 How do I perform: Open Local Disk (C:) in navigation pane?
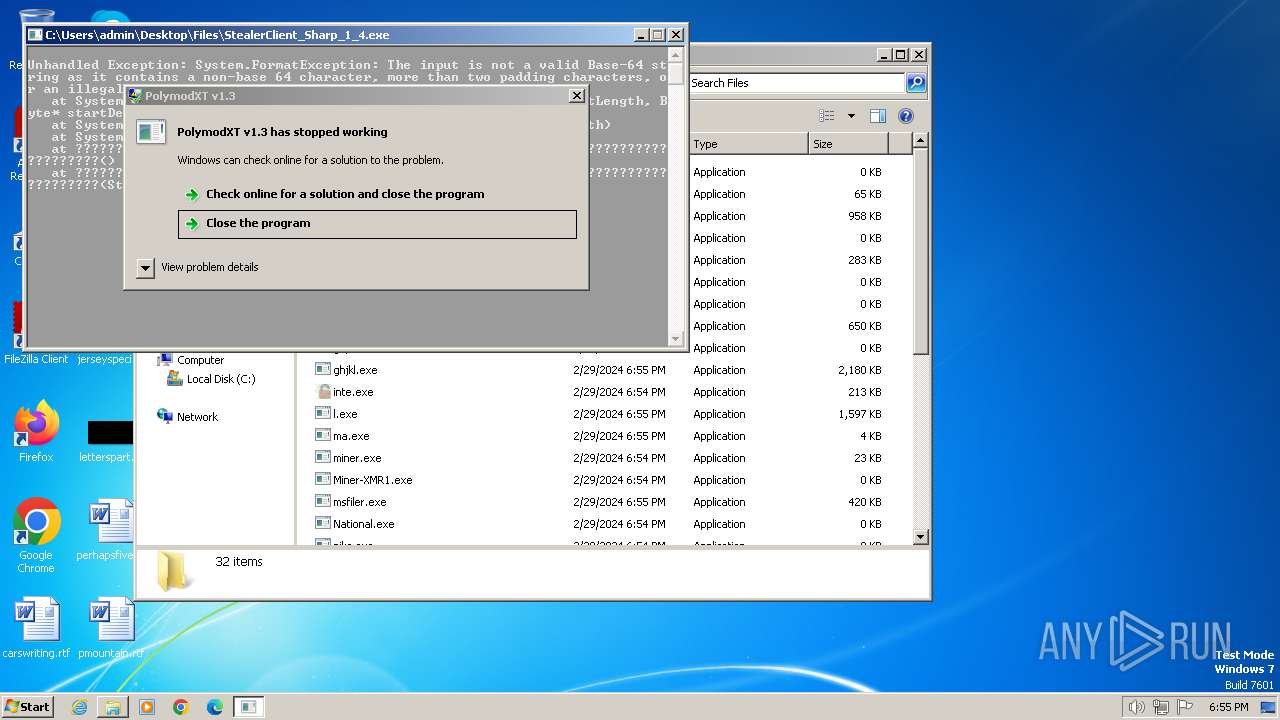coord(221,379)
